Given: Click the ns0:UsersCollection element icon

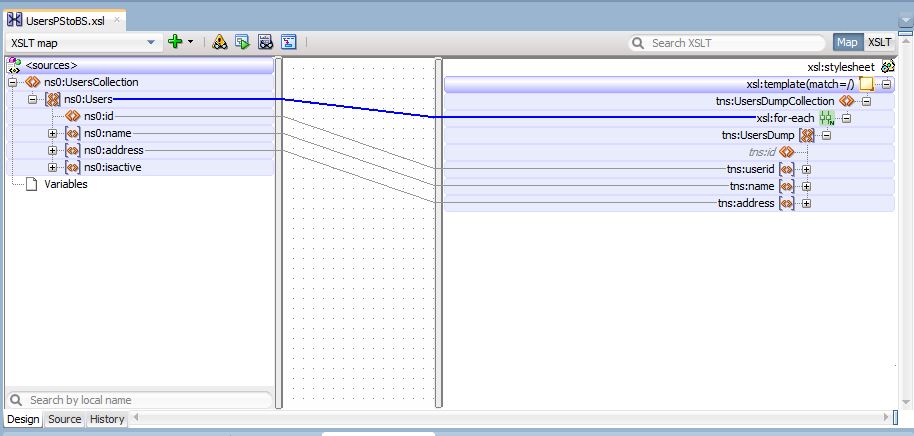Looking at the screenshot, I should point(33,83).
